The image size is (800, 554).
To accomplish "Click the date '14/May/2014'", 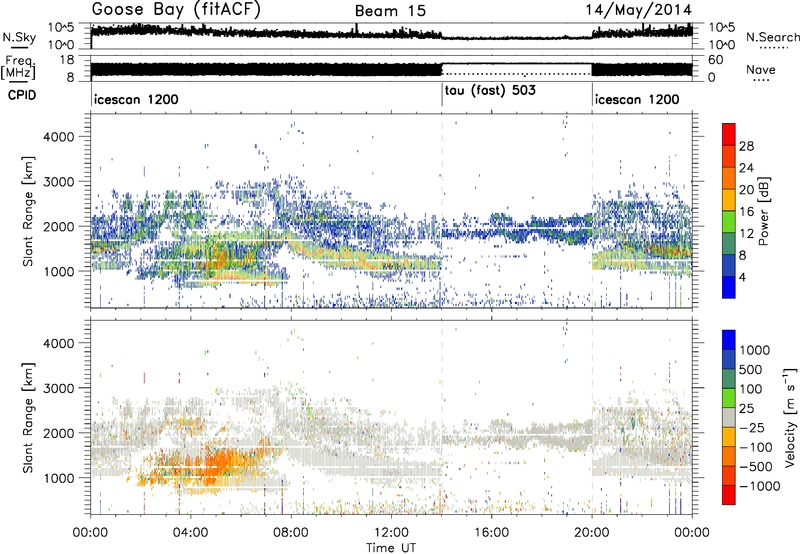I will (x=638, y=10).
